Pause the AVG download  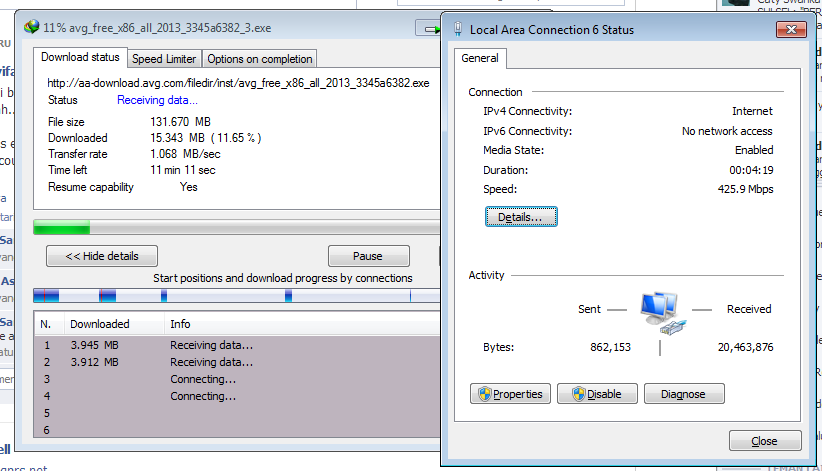coord(369,256)
